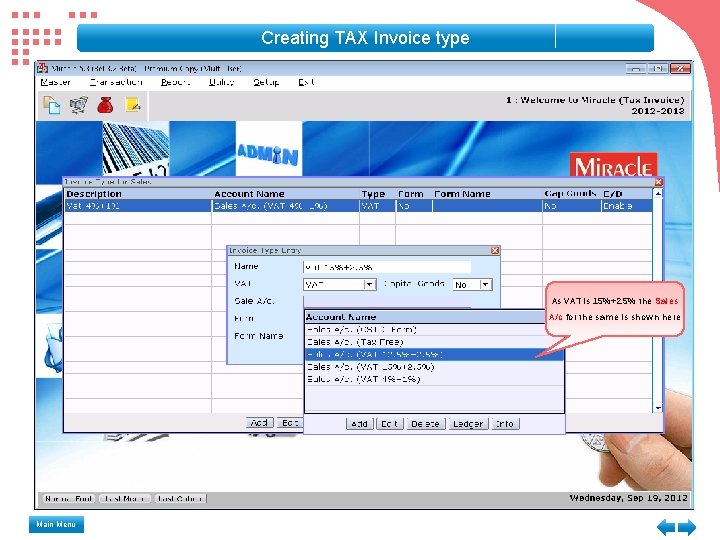Open the Utility menu
Screen dimensions: 720x540
coord(221,82)
